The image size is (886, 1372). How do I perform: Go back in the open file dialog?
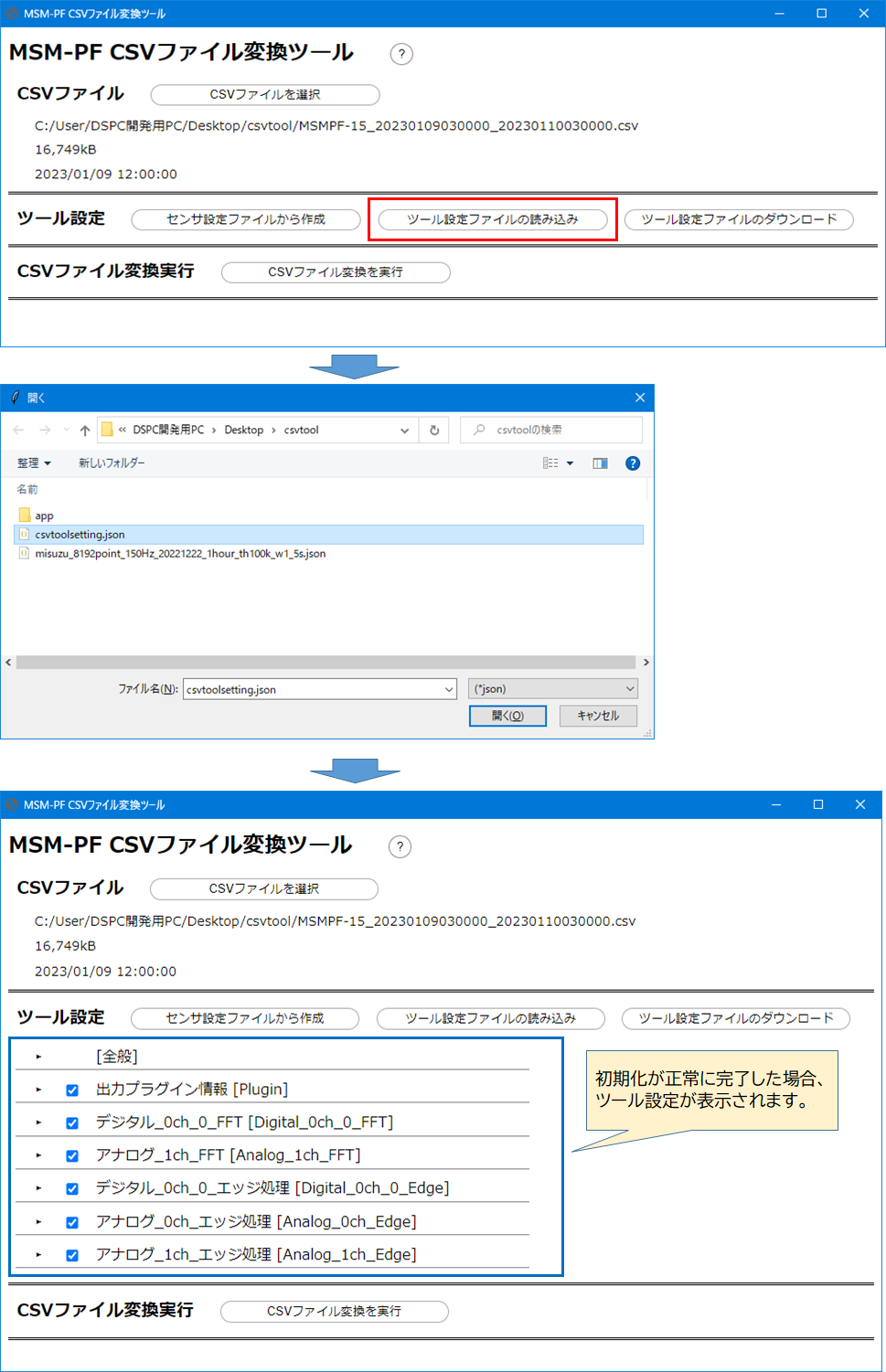coord(19,430)
